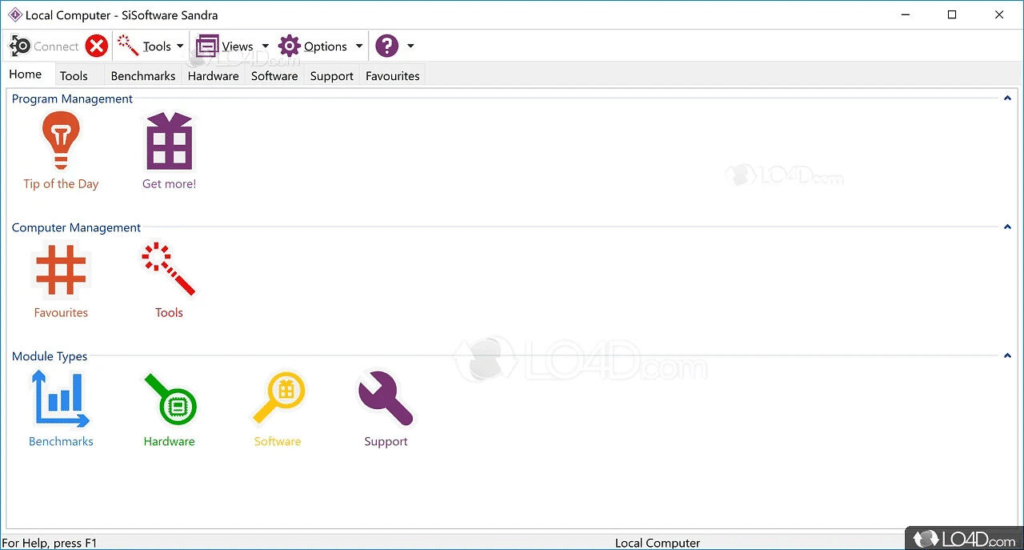Open the Tip of the Day lightbulb icon
The height and width of the screenshot is (550, 1024).
pos(61,140)
